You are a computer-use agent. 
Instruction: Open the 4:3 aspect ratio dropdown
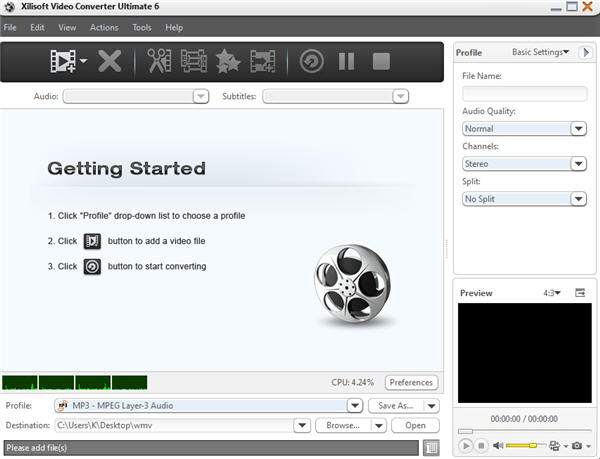click(552, 293)
